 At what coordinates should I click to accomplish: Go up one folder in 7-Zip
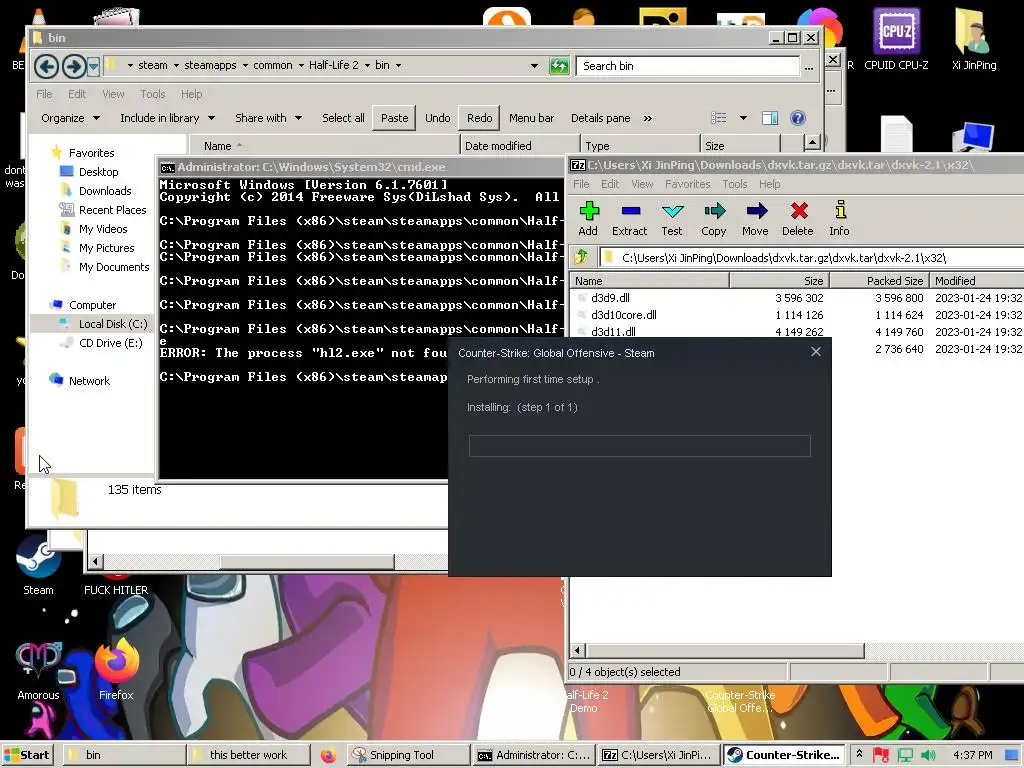[581, 257]
